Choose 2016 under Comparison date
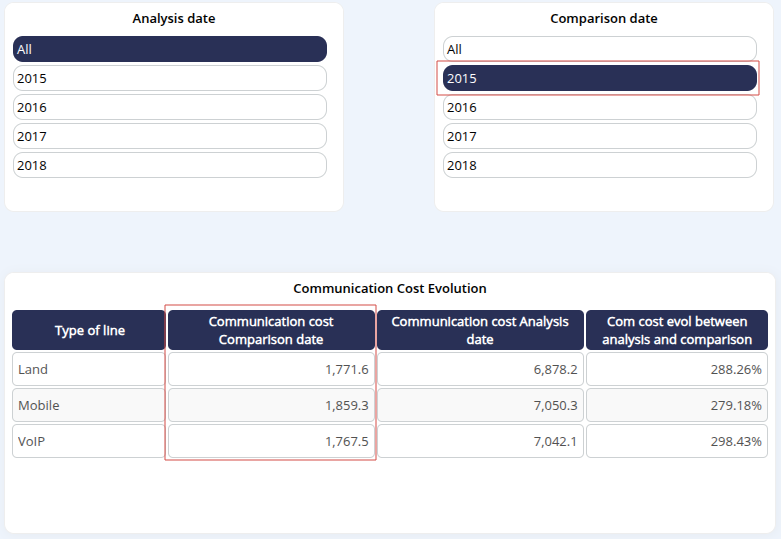781x539 pixels. tap(600, 107)
